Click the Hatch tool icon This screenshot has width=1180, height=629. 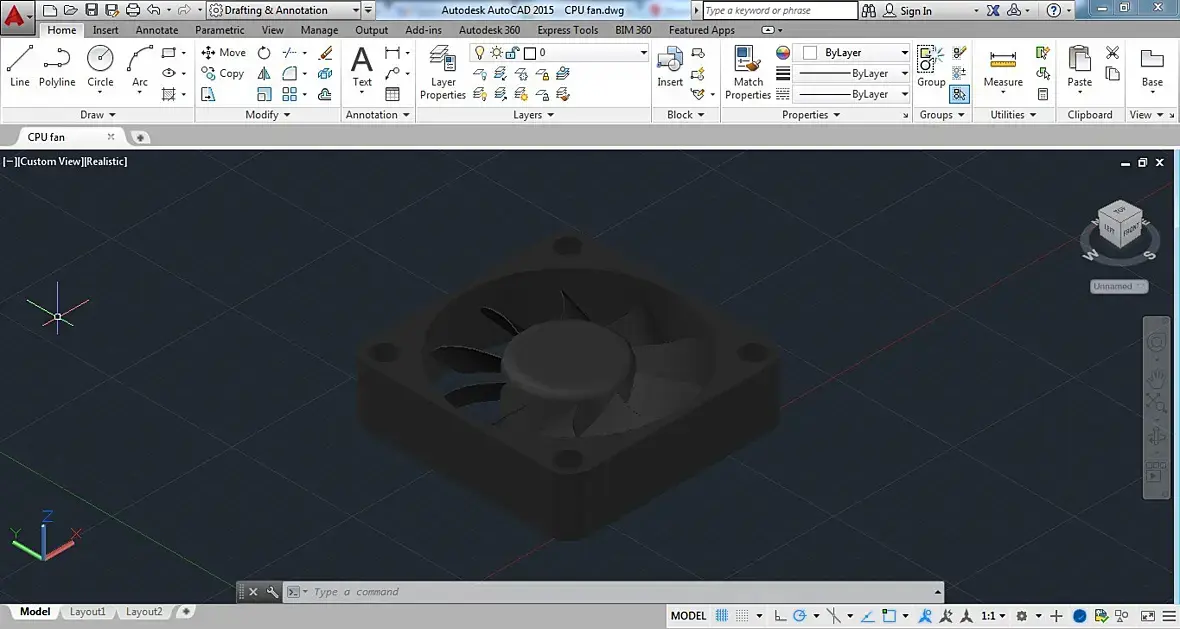tap(169, 94)
